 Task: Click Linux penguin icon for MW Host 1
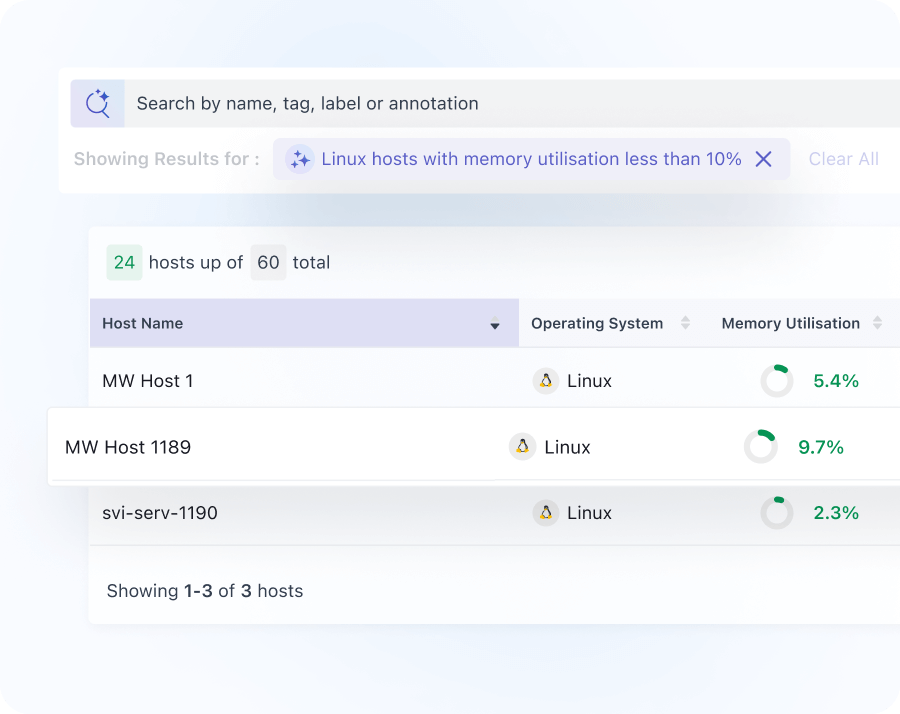[546, 381]
